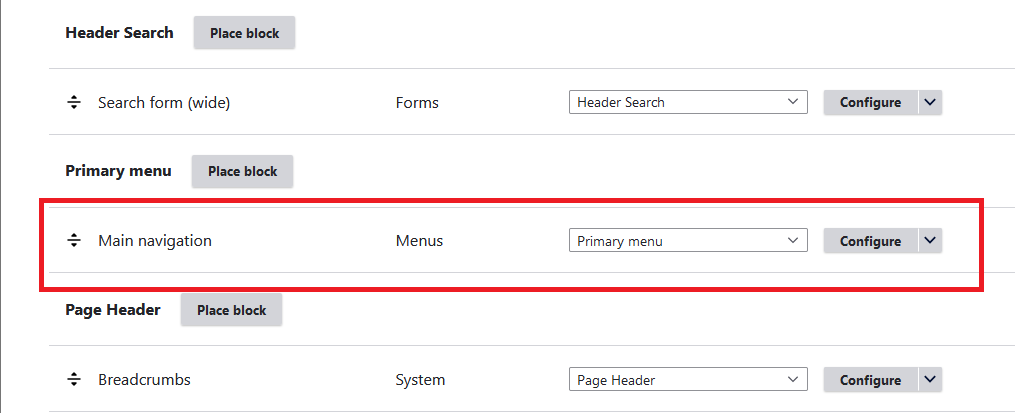Click the Main navigation row drag handle

coord(74,241)
